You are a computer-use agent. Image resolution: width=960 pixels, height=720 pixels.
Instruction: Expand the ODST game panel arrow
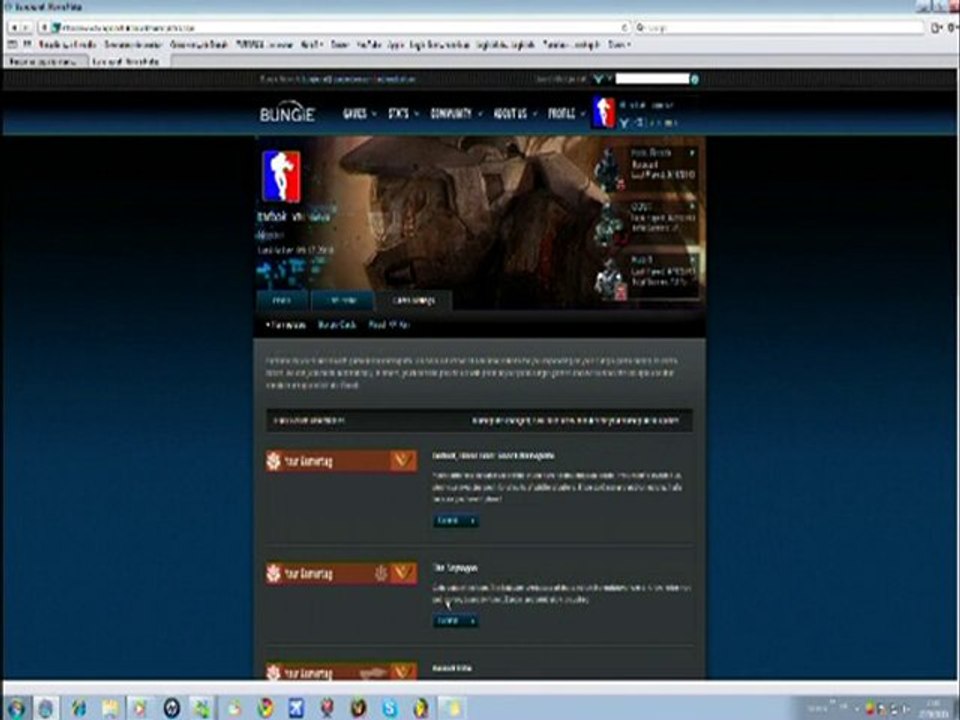(x=692, y=207)
